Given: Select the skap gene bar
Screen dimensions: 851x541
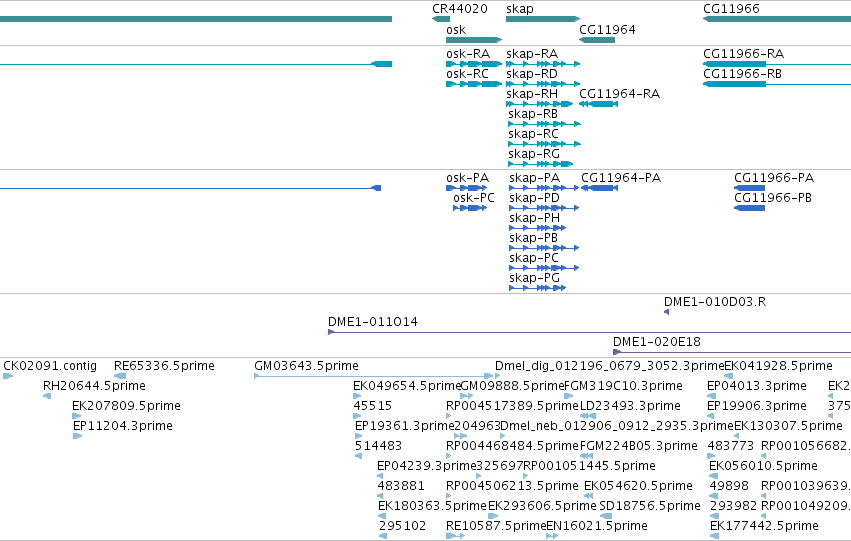Looking at the screenshot, I should tap(543, 19).
